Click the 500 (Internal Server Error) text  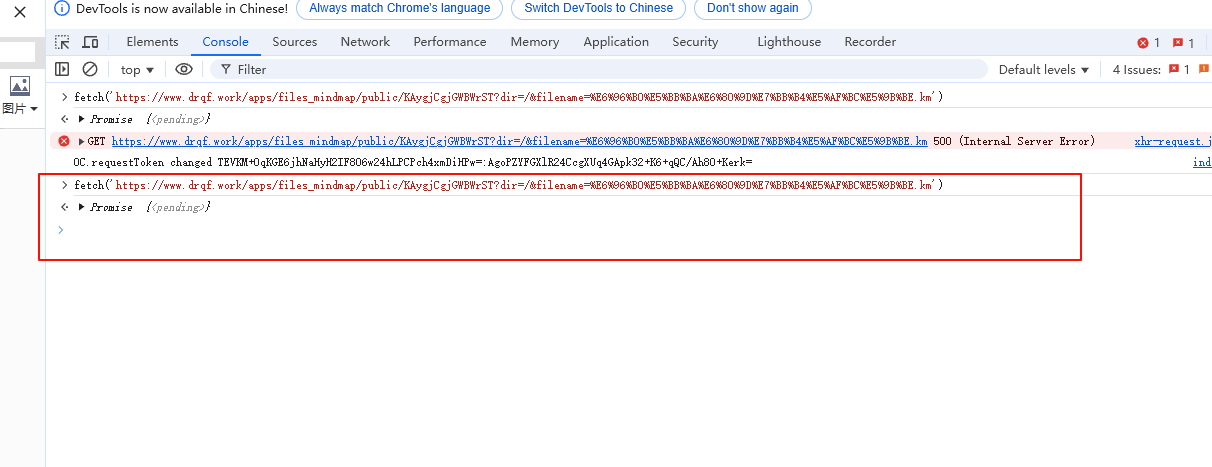coord(1014,141)
